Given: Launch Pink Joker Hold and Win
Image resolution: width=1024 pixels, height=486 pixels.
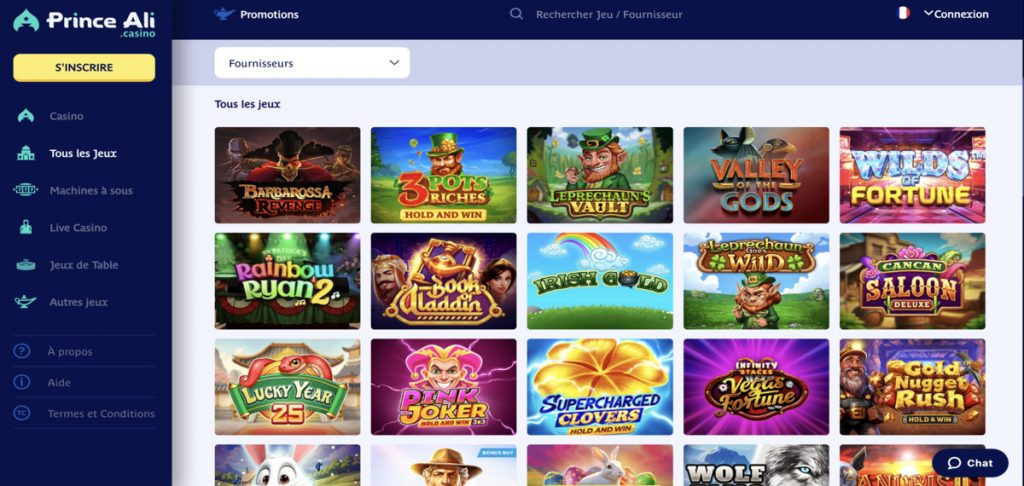Looking at the screenshot, I should click(x=443, y=387).
